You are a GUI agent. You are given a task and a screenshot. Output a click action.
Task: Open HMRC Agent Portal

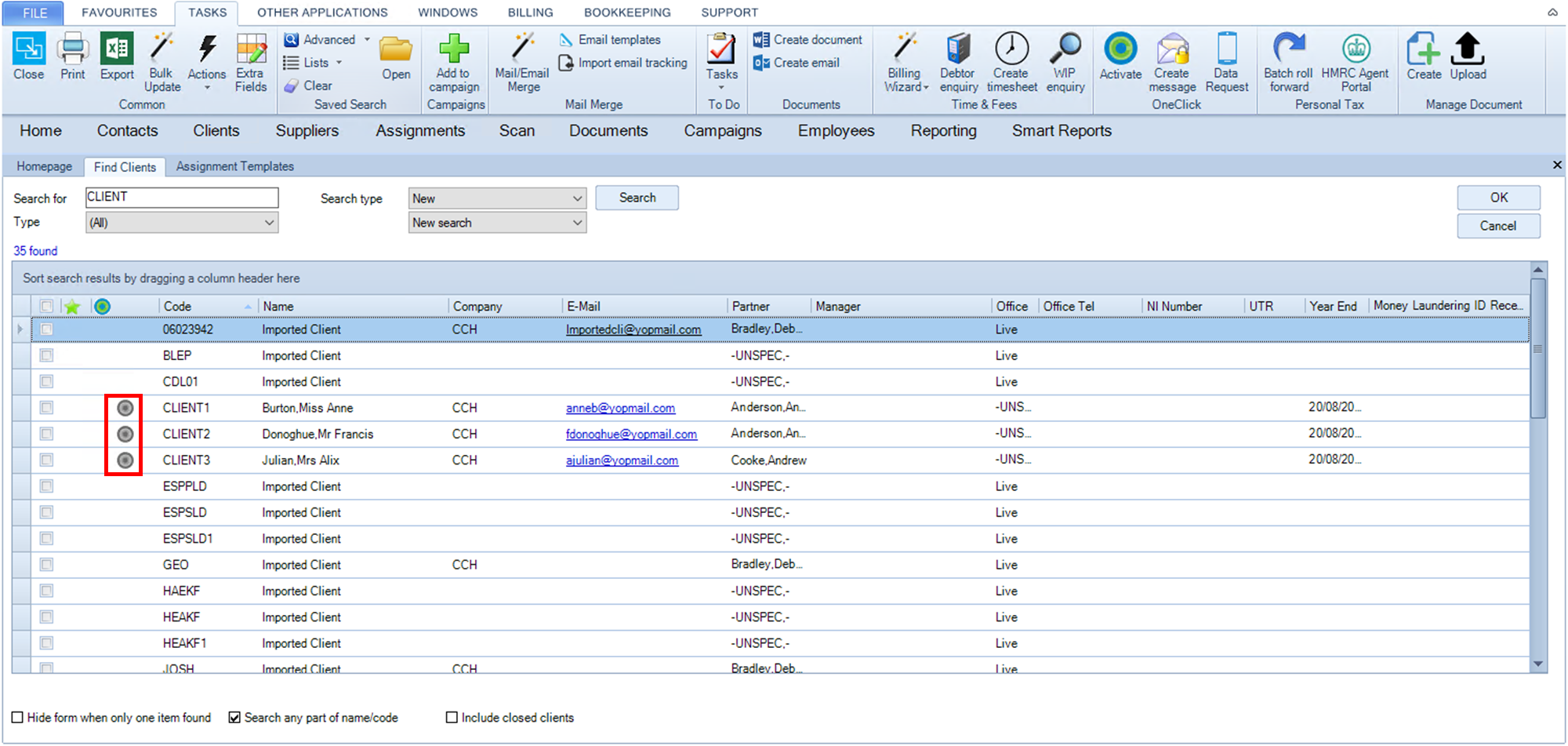[1356, 49]
